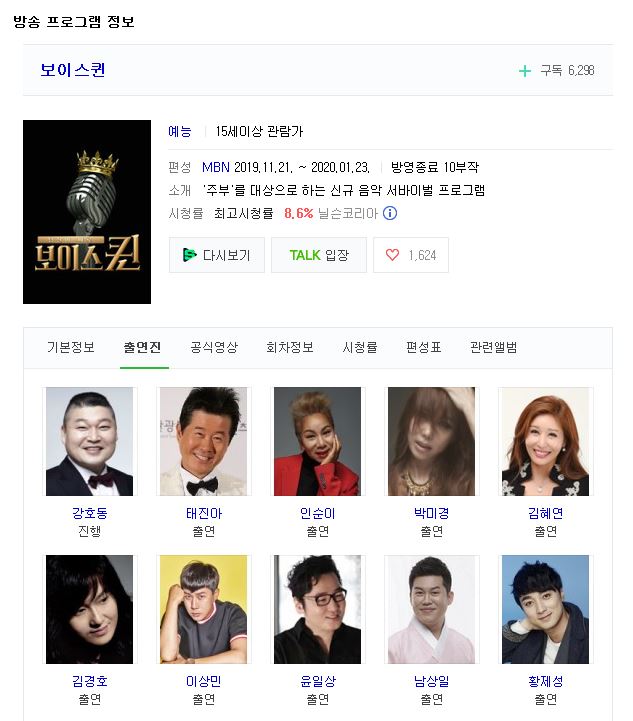633x721 pixels.
Task: Open the 보이스퀸 program poster image
Action: tap(87, 212)
